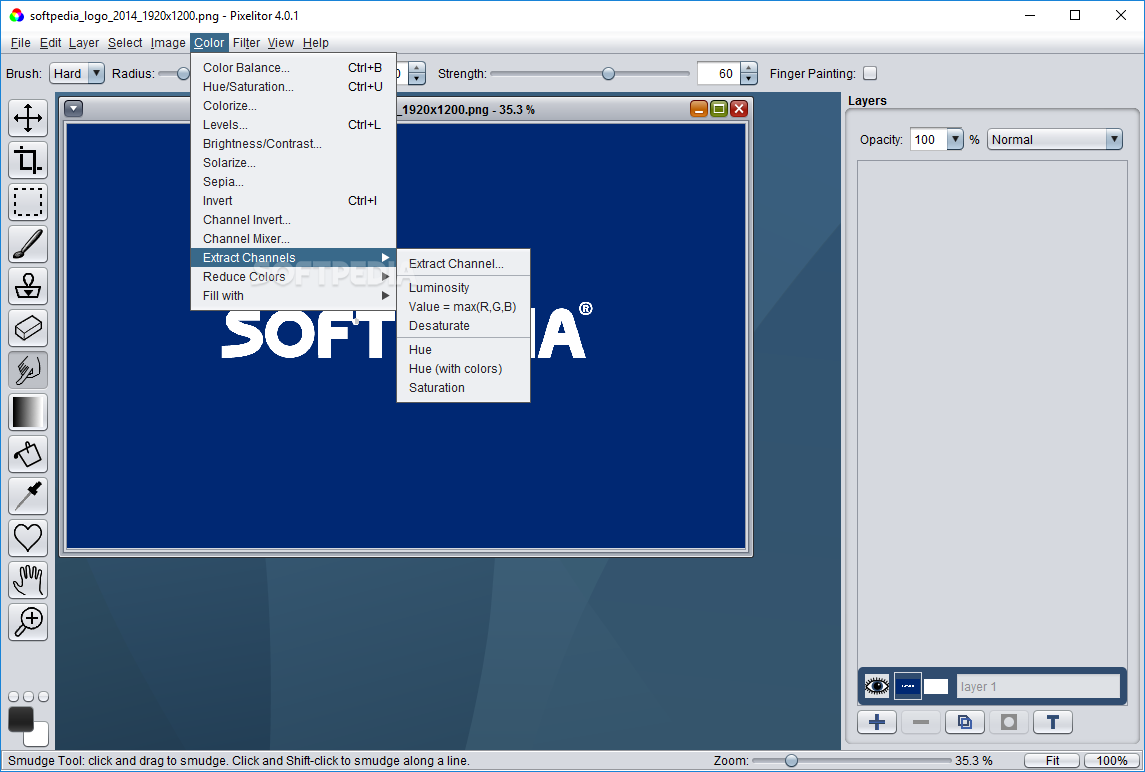The width and height of the screenshot is (1145, 772).
Task: Select the Eraser tool
Action: click(x=28, y=328)
